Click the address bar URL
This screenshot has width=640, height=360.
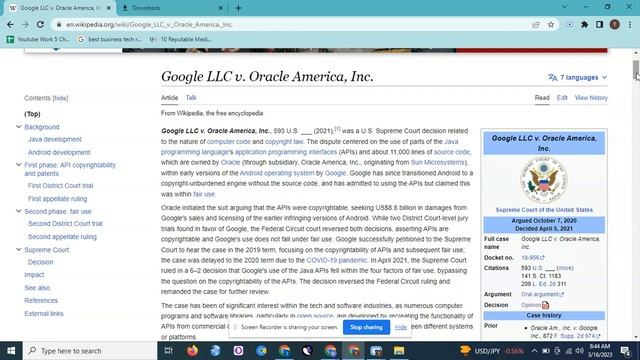click(x=149, y=24)
